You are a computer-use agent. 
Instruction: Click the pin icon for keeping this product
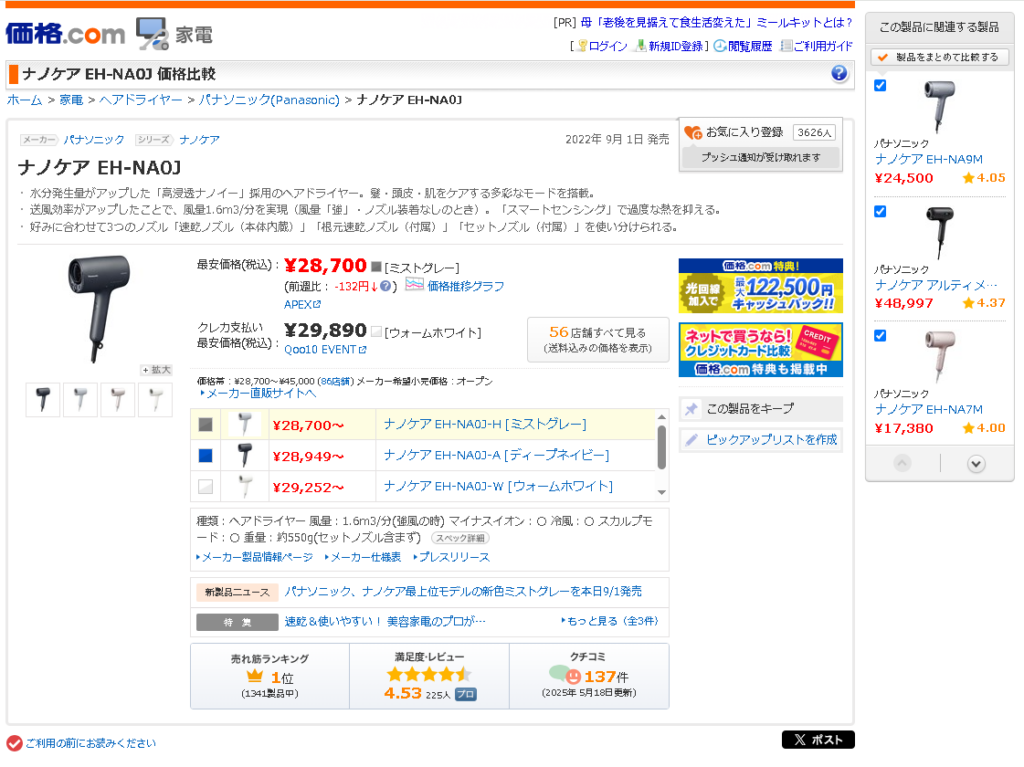(691, 409)
